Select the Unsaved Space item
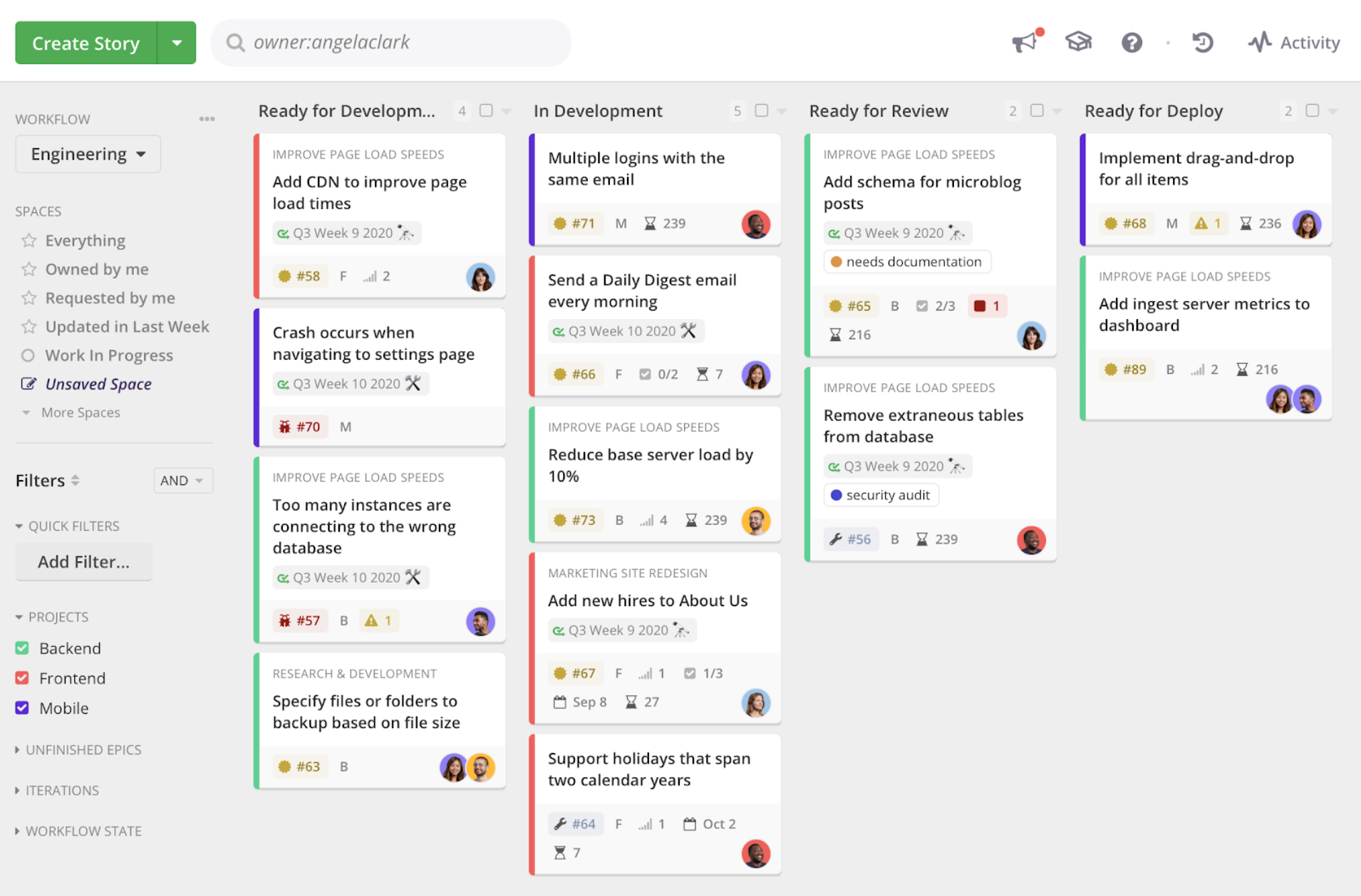The height and width of the screenshot is (896, 1361). click(98, 384)
